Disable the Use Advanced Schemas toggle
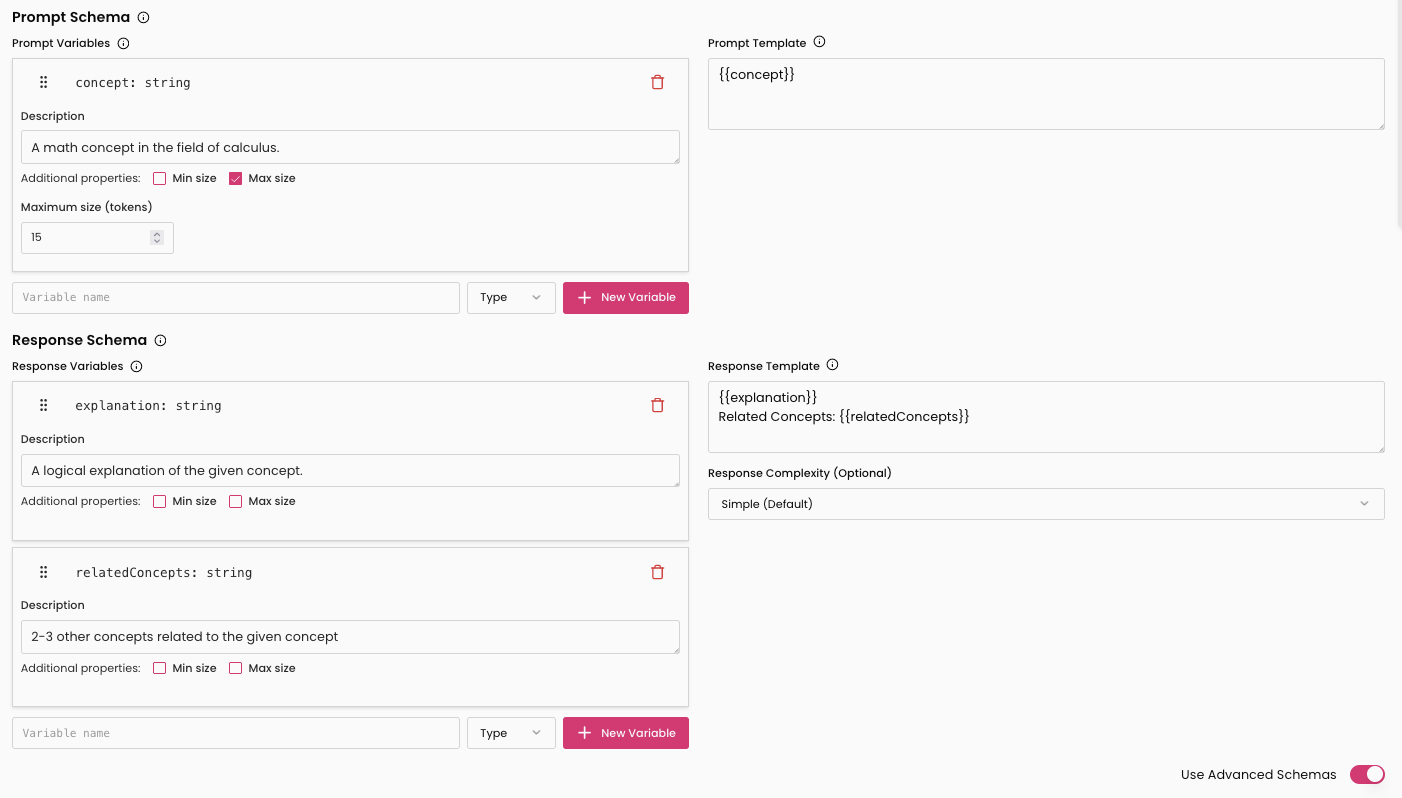 tap(1366, 774)
